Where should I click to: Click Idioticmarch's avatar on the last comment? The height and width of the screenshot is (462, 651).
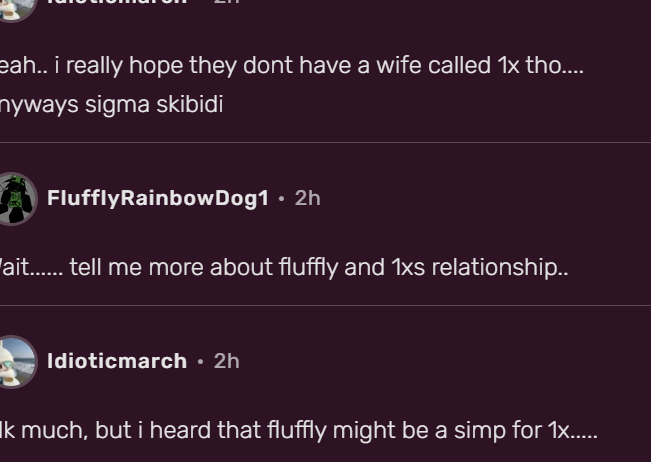pos(16,361)
